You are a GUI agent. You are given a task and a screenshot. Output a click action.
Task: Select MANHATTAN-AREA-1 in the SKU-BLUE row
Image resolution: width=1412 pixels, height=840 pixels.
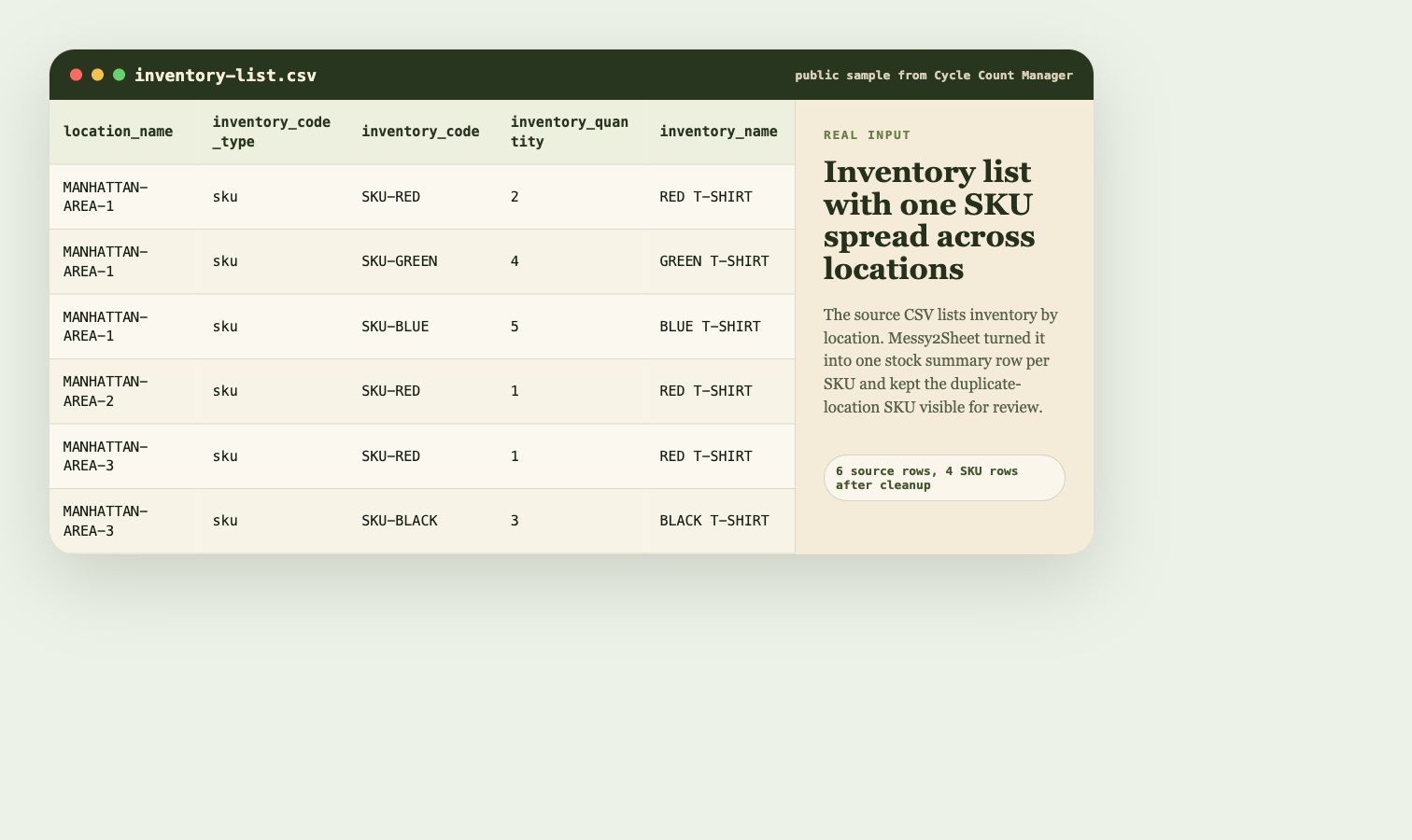124,327
